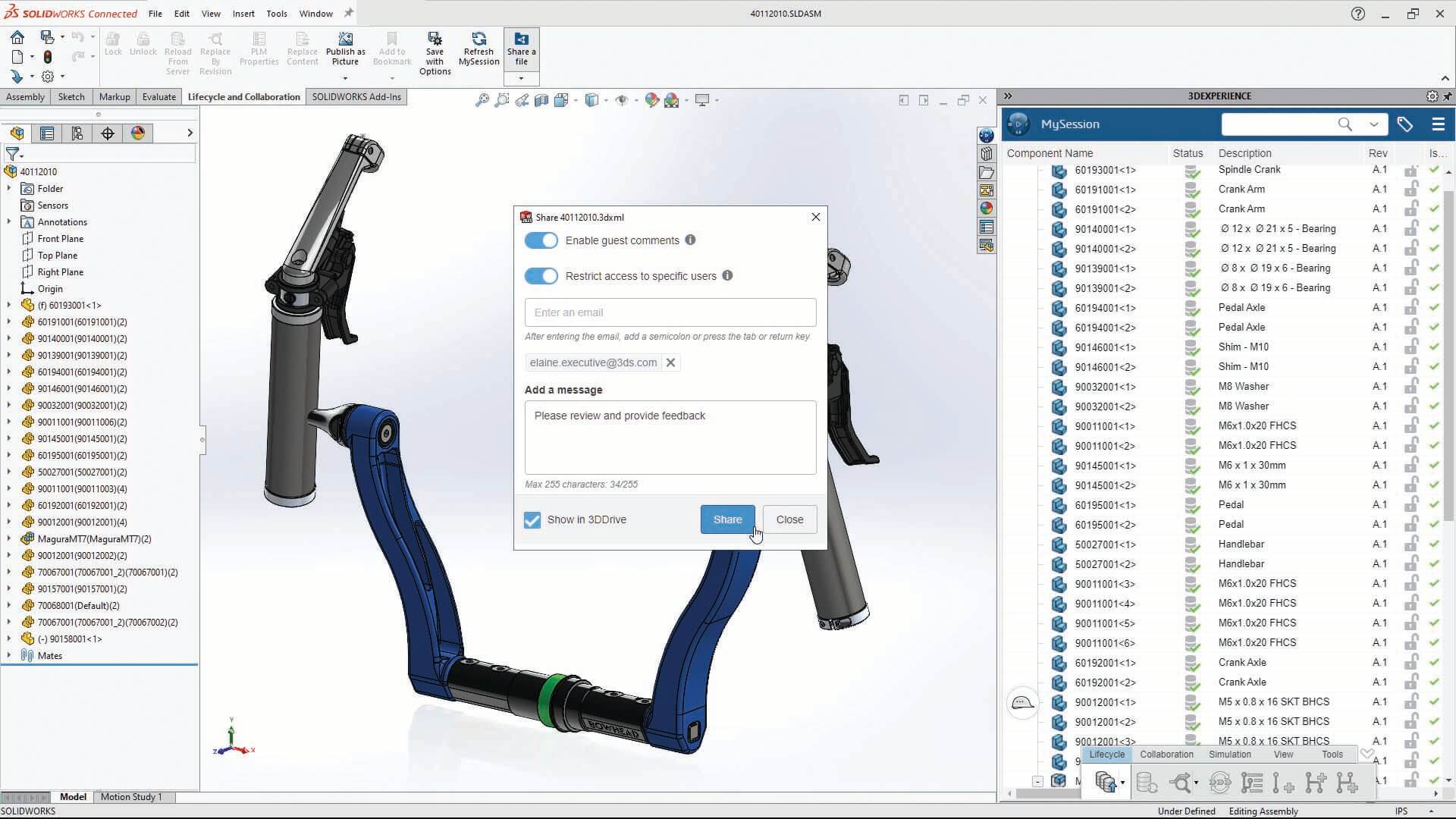
Task: Click the email input field
Action: tap(670, 312)
